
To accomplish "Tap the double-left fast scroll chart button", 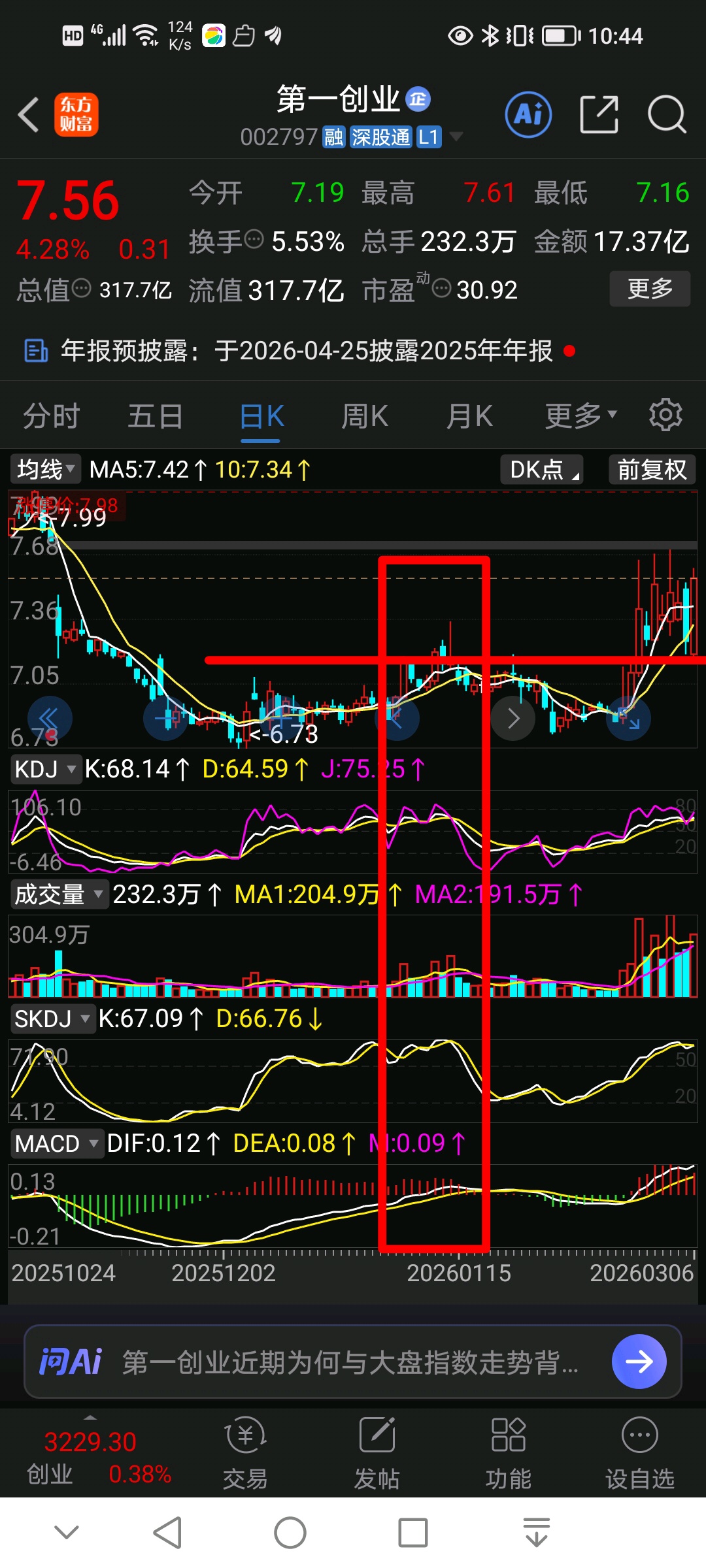I will point(50,718).
